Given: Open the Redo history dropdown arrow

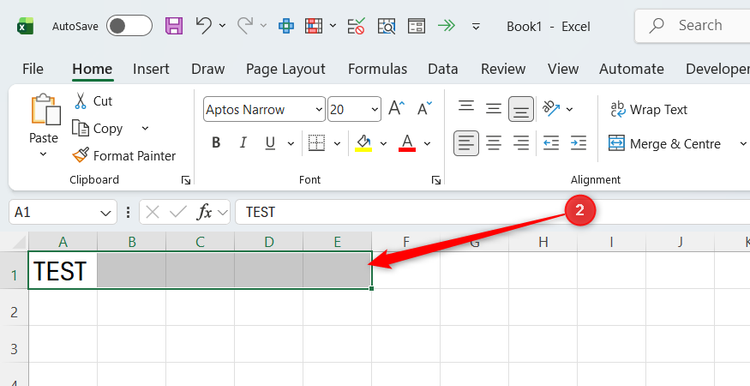Looking at the screenshot, I should [263, 26].
